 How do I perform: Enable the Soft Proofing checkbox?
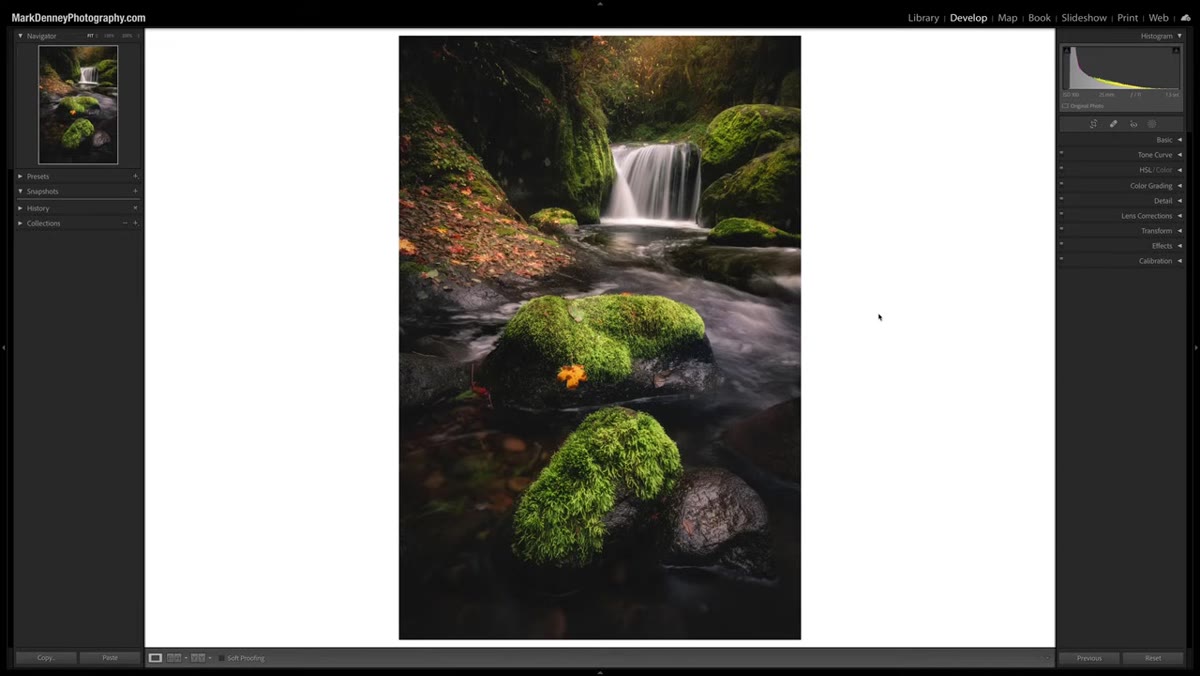point(221,658)
